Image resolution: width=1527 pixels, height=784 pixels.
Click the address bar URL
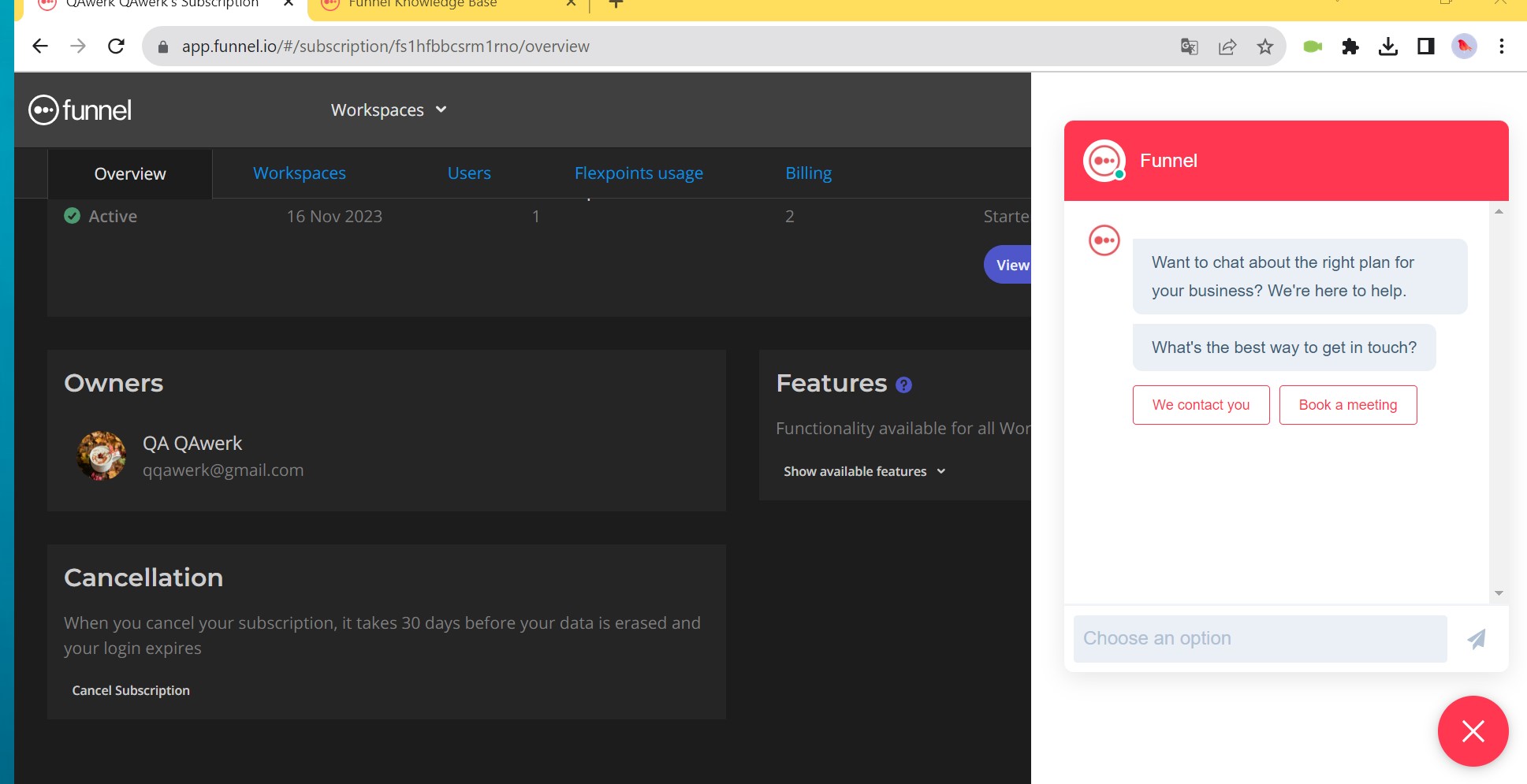point(385,46)
